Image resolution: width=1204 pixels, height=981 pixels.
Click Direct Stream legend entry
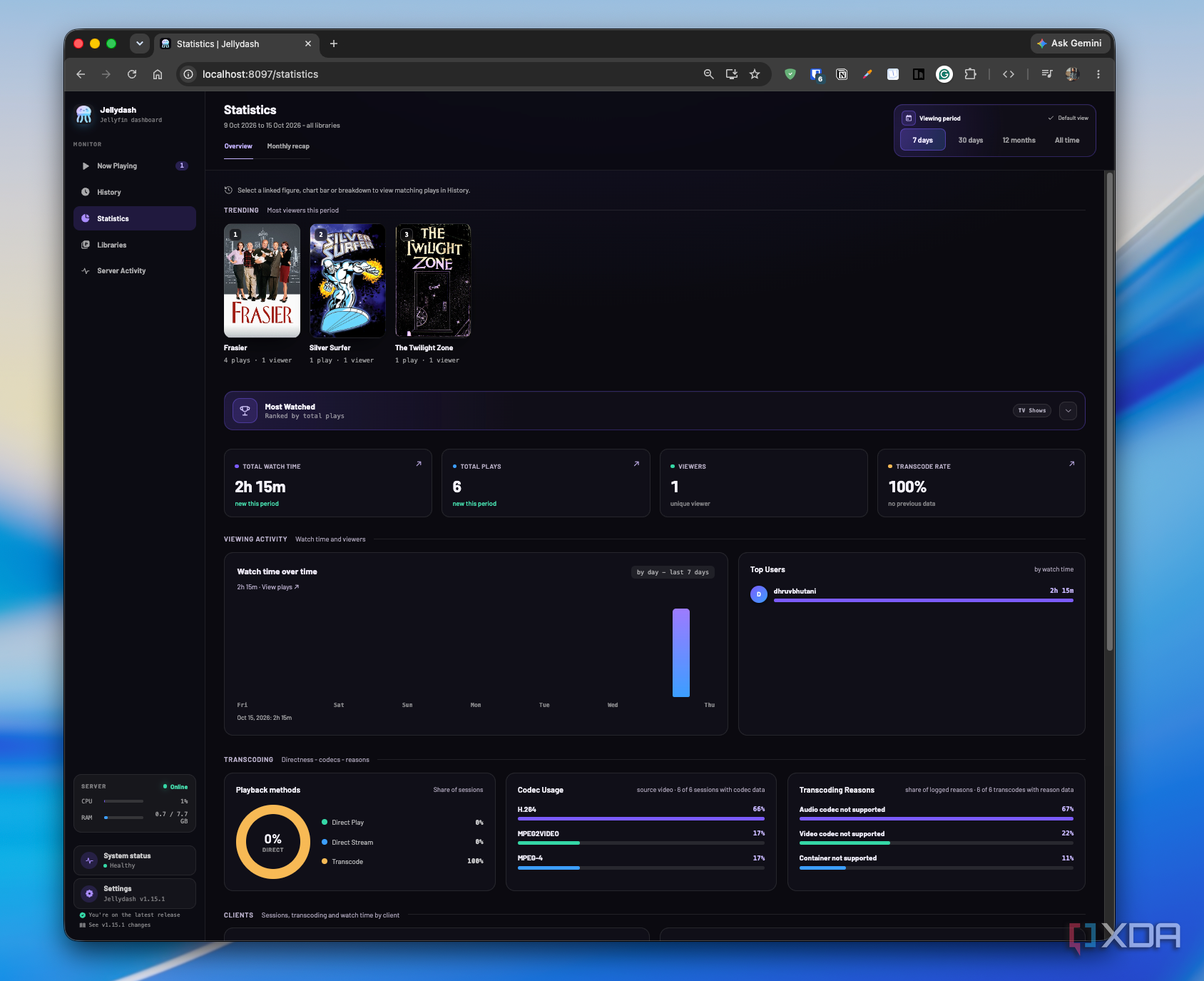402,843
